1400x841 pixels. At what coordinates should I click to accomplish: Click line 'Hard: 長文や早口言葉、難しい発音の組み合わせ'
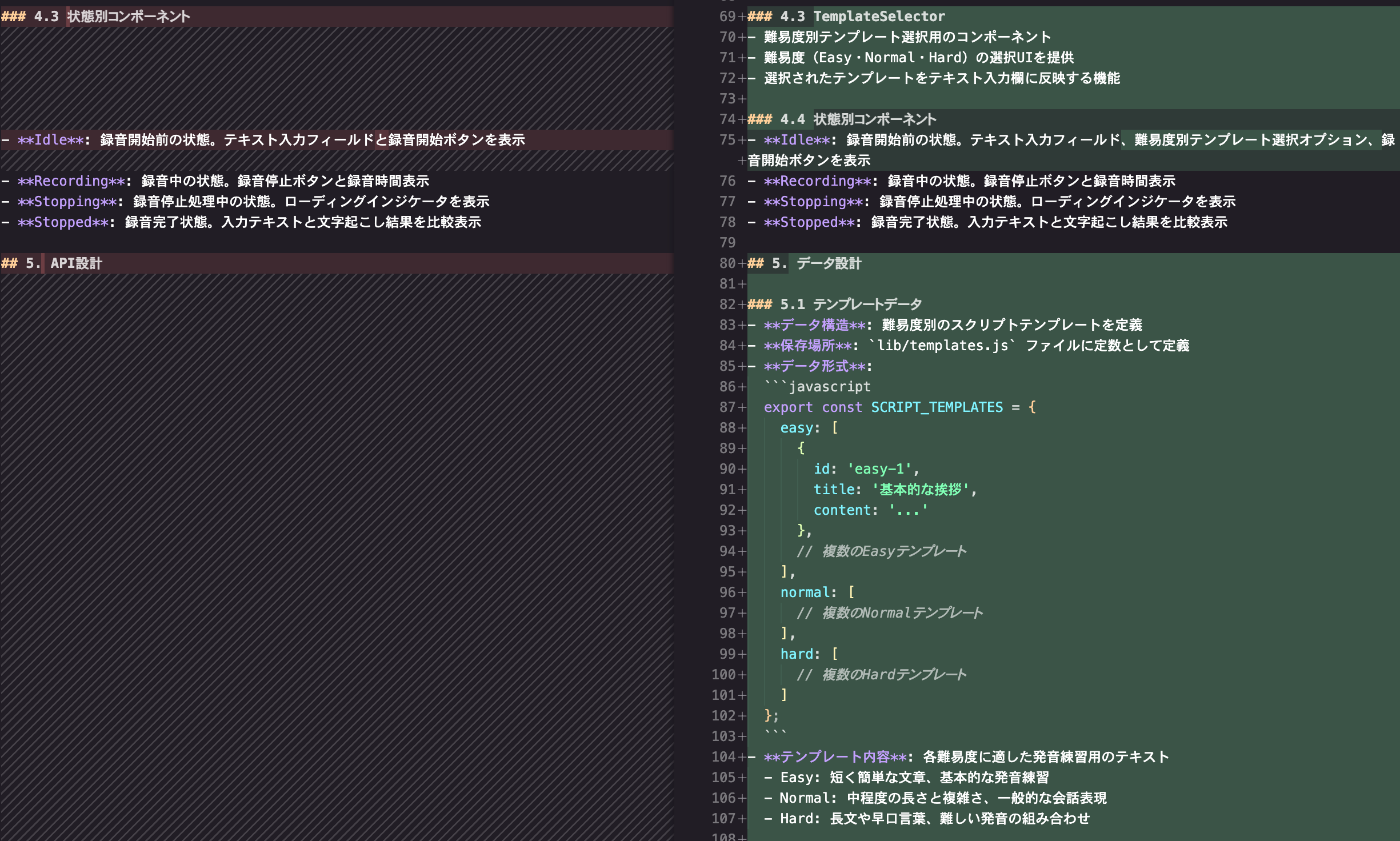pyautogui.click(x=926, y=818)
